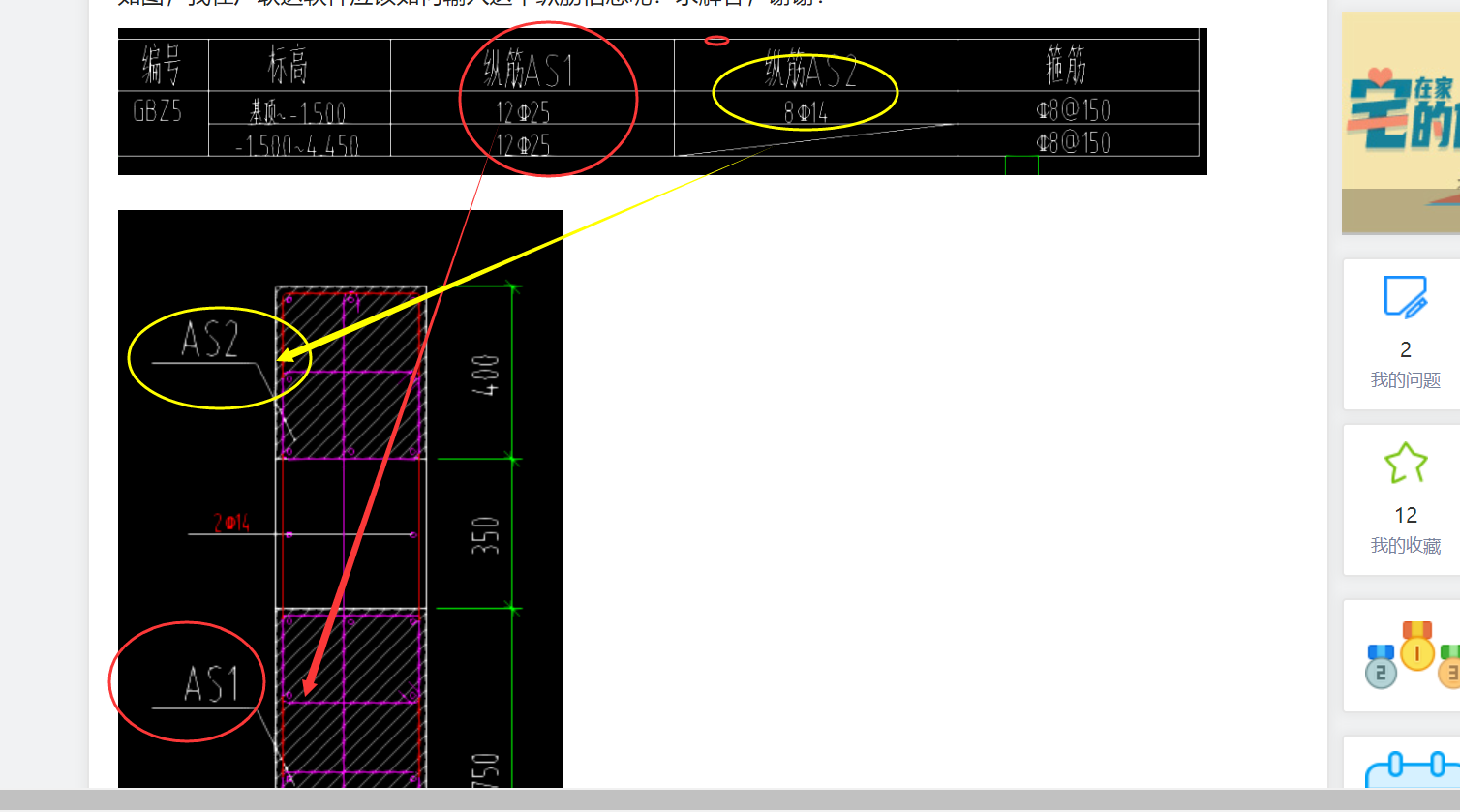Click the AS2 label in the drawing
Image resolution: width=1460 pixels, height=812 pixels.
click(210, 340)
